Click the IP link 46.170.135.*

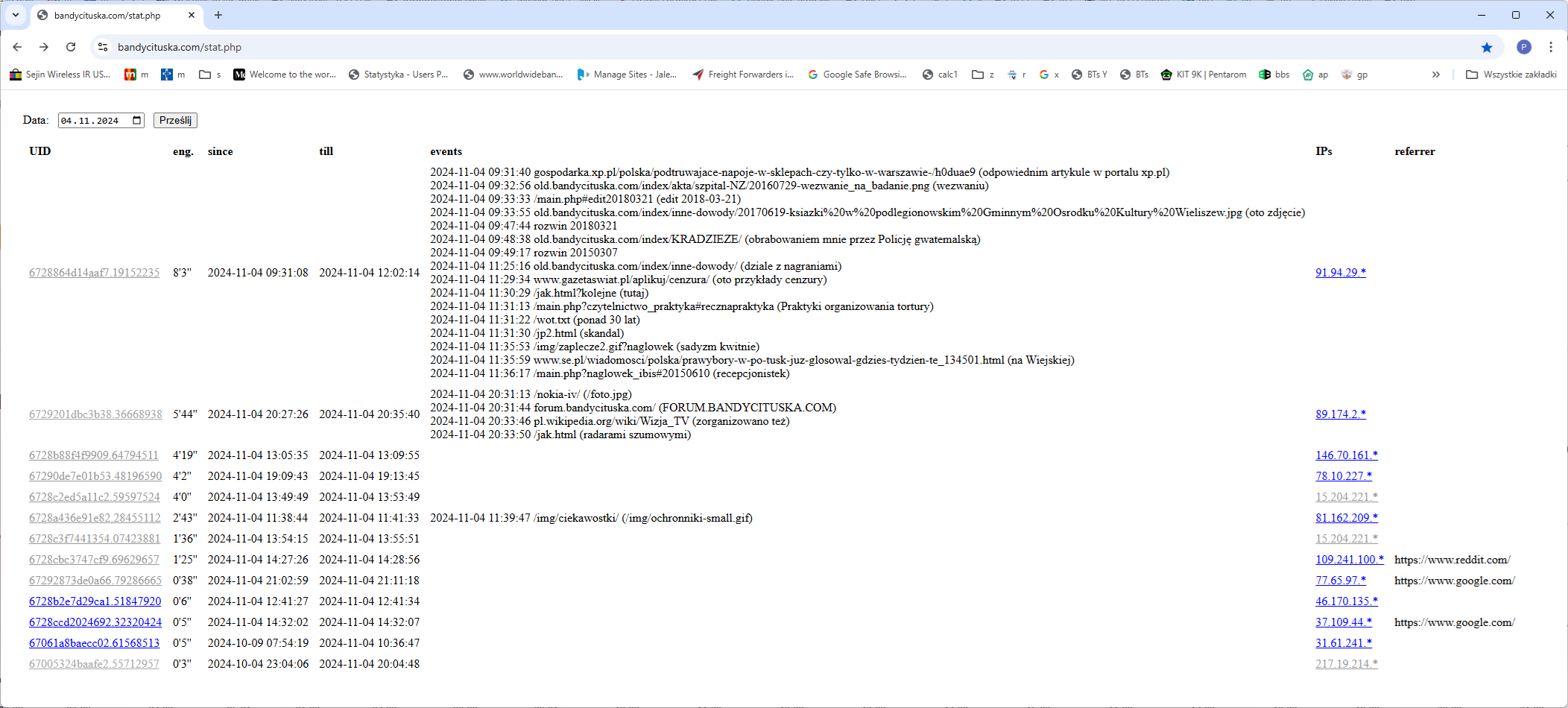click(1347, 601)
